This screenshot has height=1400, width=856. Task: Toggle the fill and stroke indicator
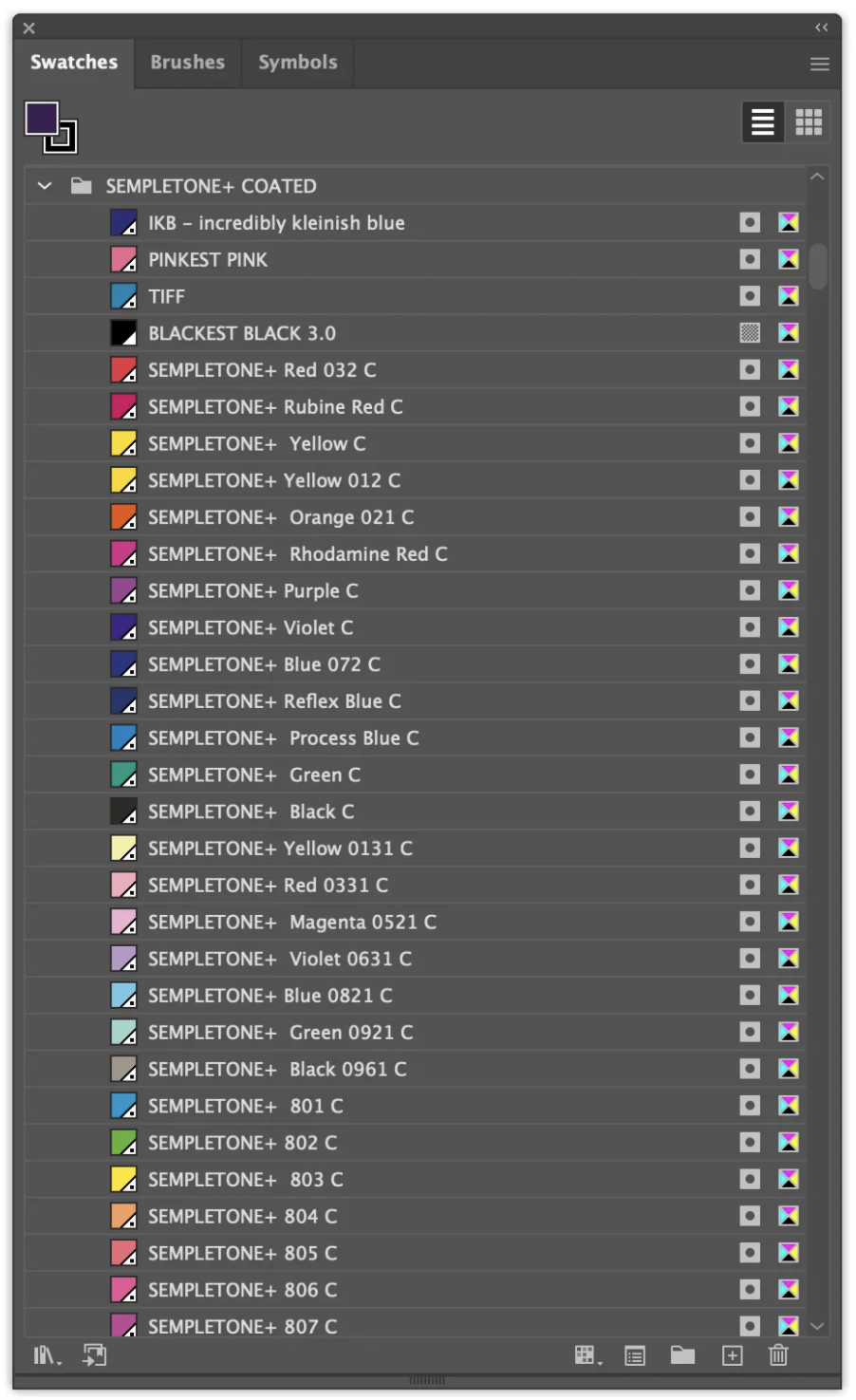(x=50, y=127)
